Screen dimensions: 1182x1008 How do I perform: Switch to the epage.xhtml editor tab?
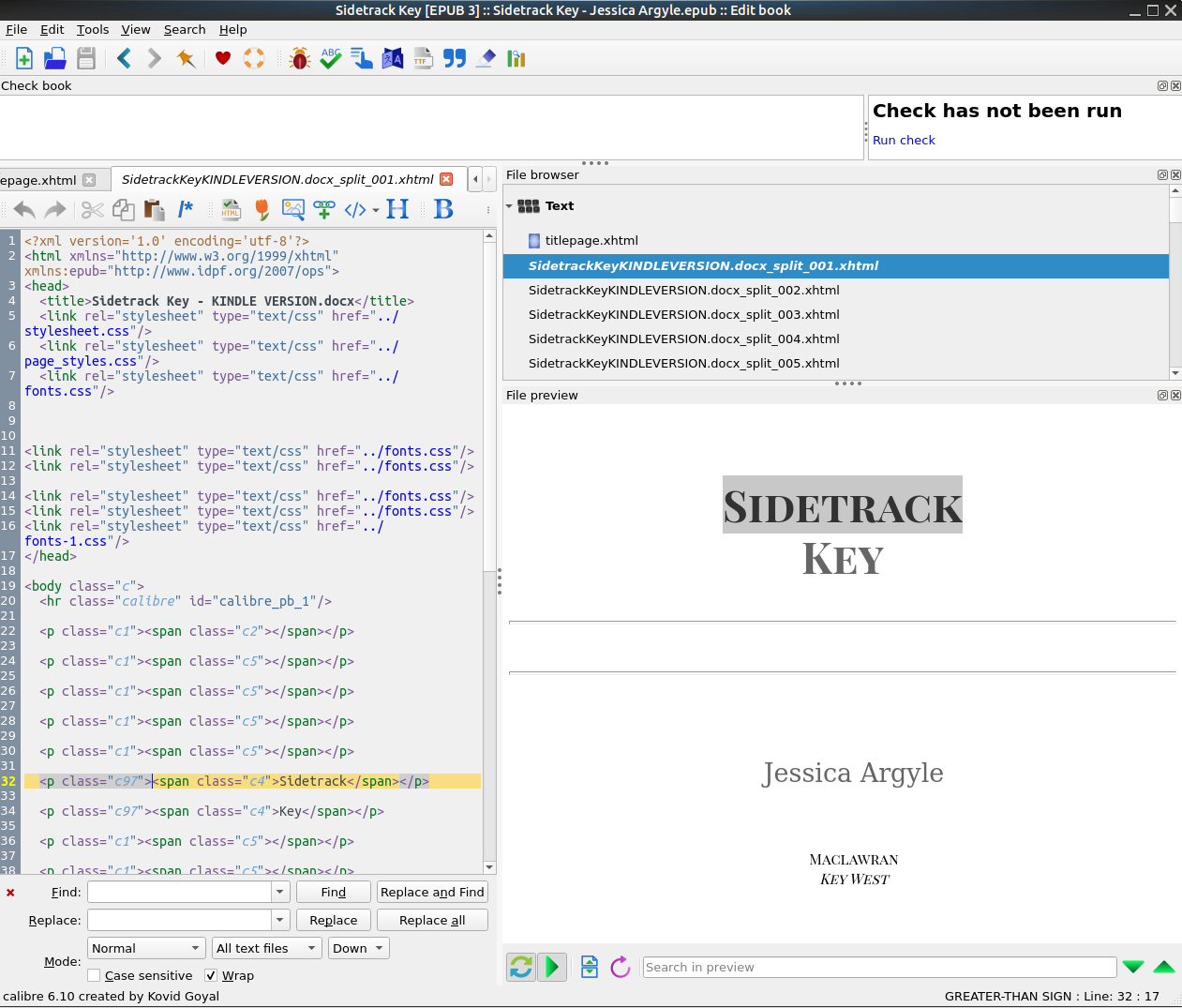point(39,180)
